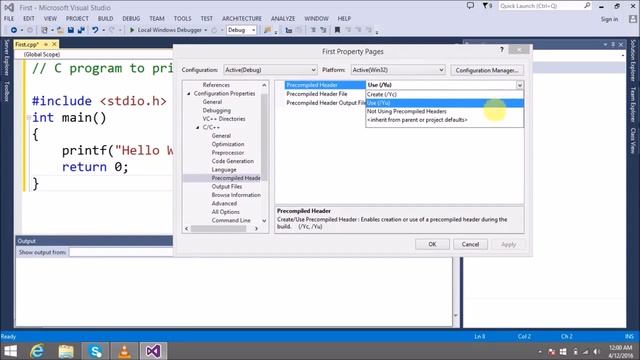Viewport: 640px width, 360px height.
Task: Click the account avatar icon beside Sign in
Action: (x=632, y=19)
